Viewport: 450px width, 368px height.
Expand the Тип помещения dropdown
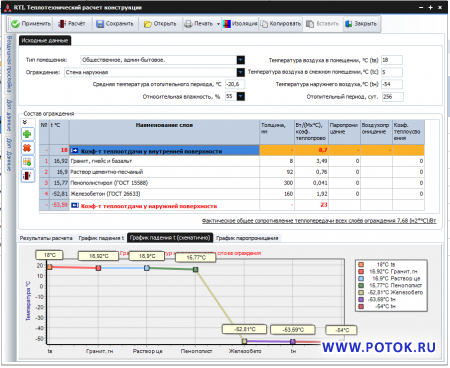(241, 60)
